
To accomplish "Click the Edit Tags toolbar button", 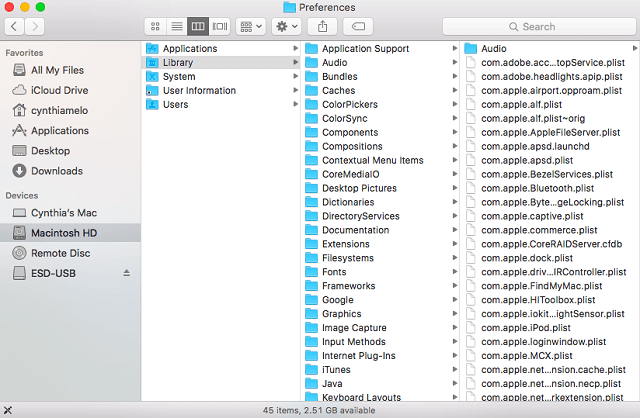I will (359, 26).
